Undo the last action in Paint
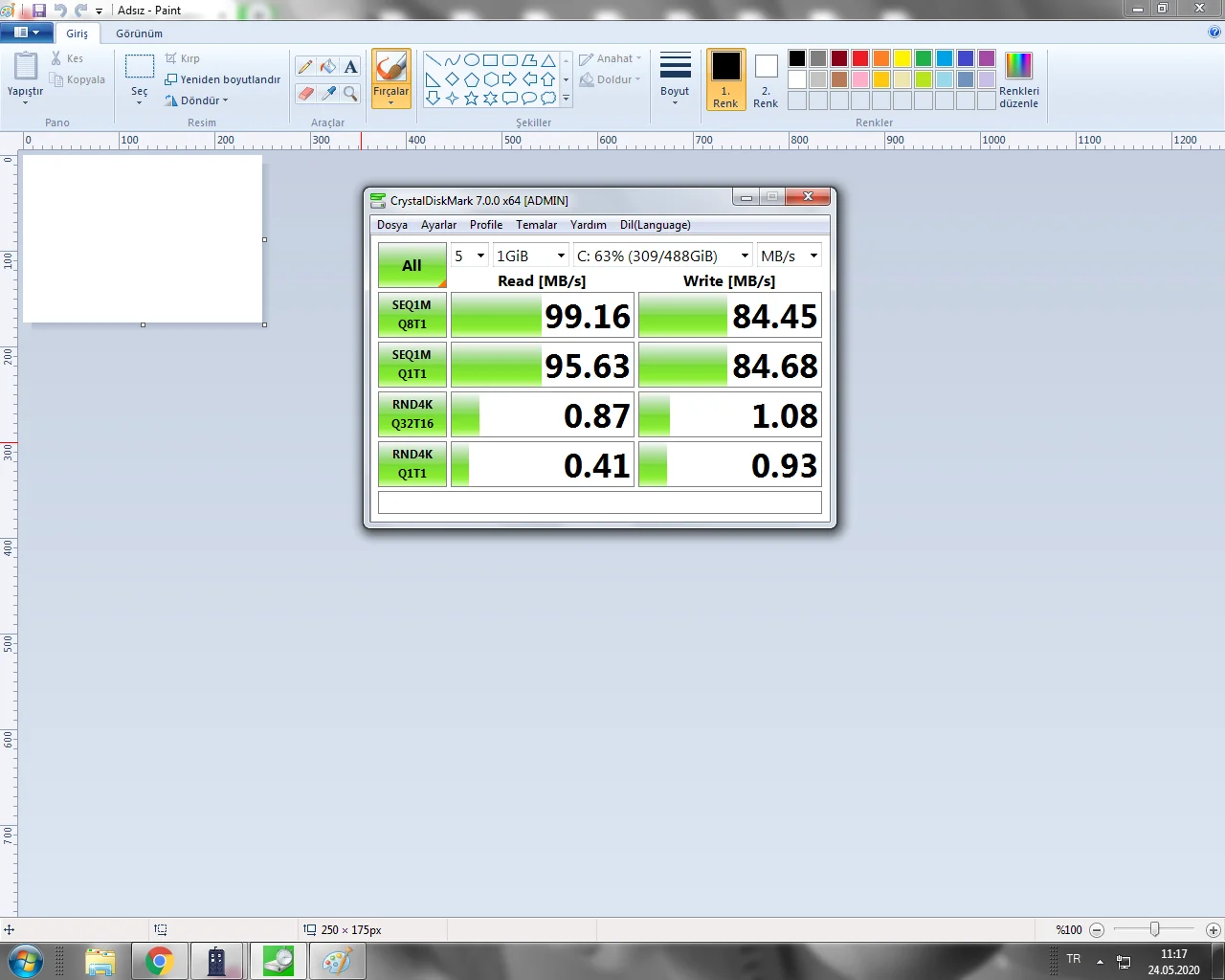Viewport: 1225px width, 980px height. point(60,10)
